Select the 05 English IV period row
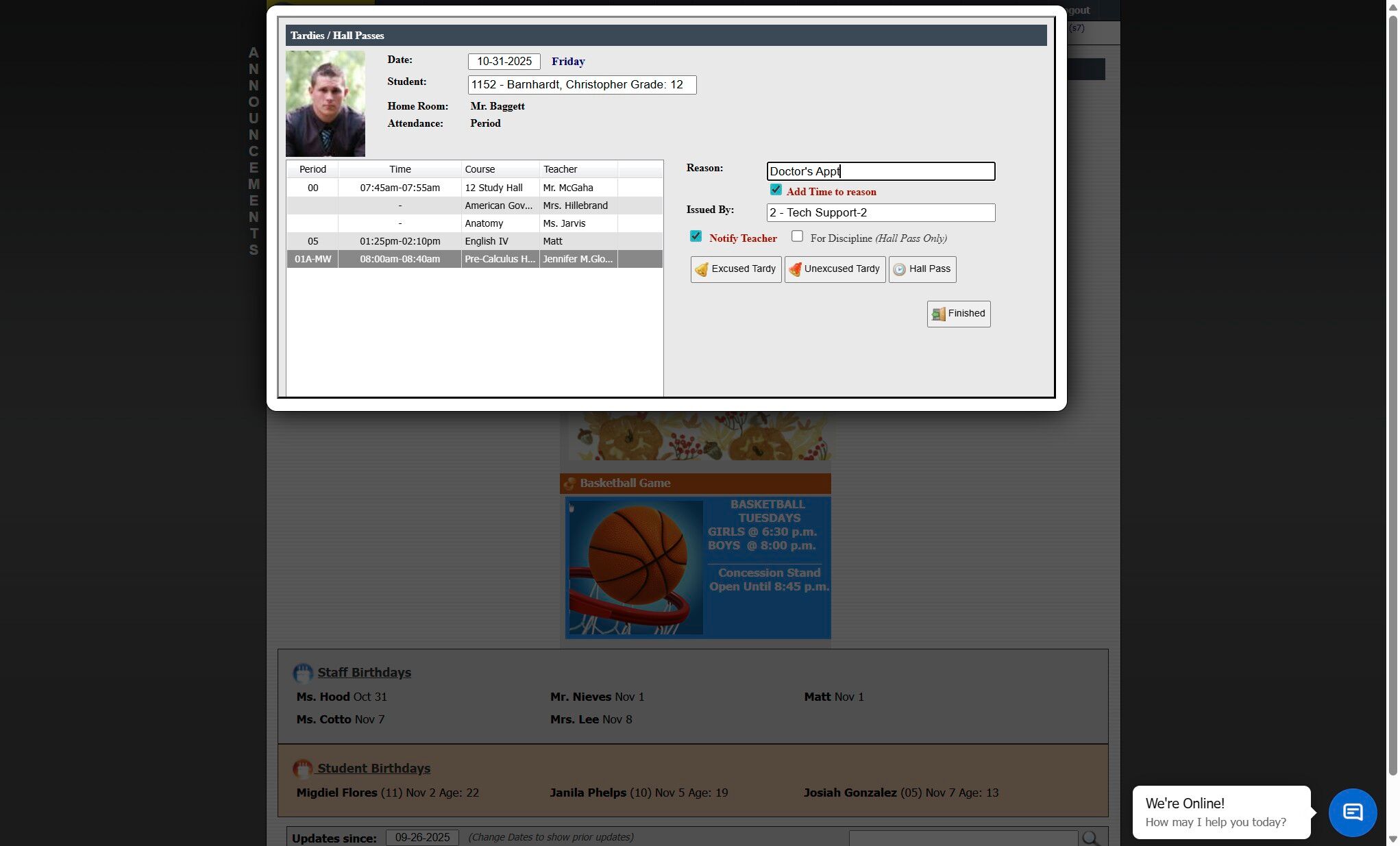 (x=474, y=241)
